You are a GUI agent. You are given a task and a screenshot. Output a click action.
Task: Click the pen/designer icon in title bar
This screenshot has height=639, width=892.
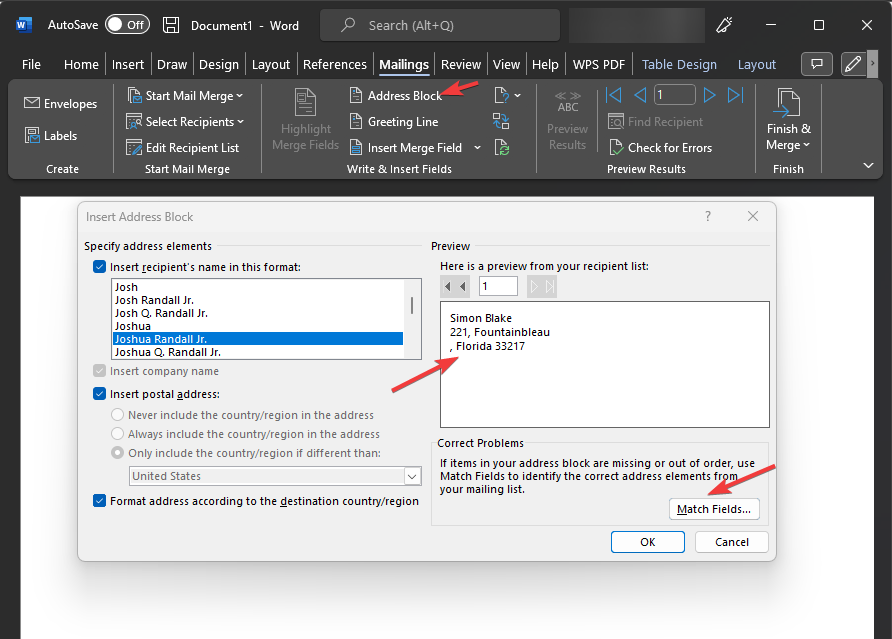[724, 25]
